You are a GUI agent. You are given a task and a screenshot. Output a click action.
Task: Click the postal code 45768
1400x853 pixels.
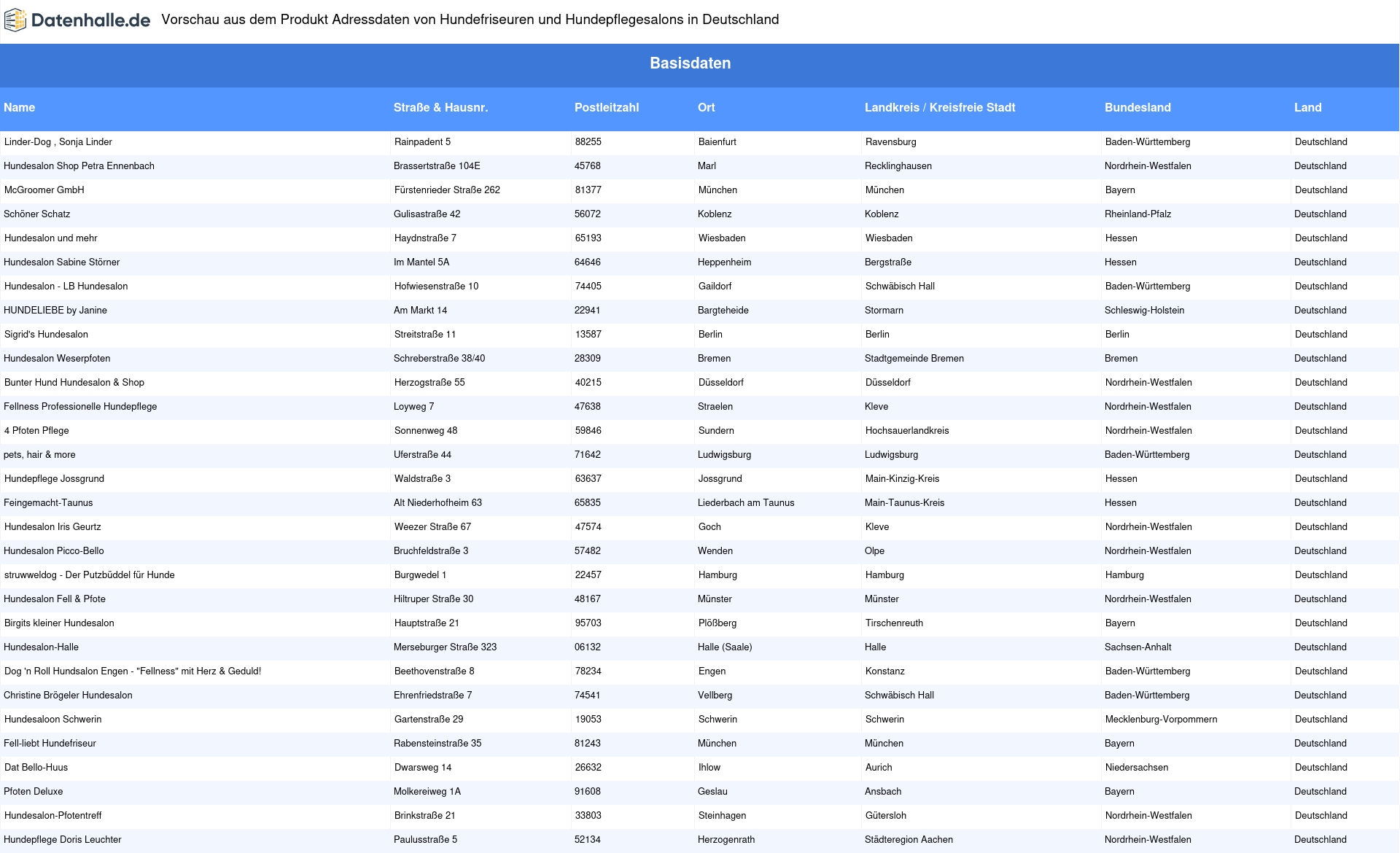588,165
